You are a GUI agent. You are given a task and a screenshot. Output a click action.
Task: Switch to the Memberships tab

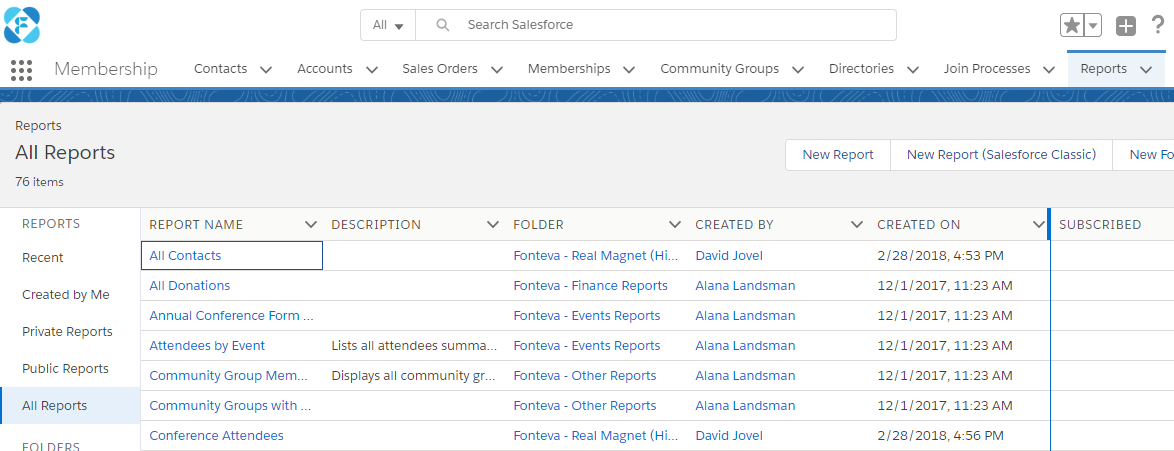[x=568, y=69]
